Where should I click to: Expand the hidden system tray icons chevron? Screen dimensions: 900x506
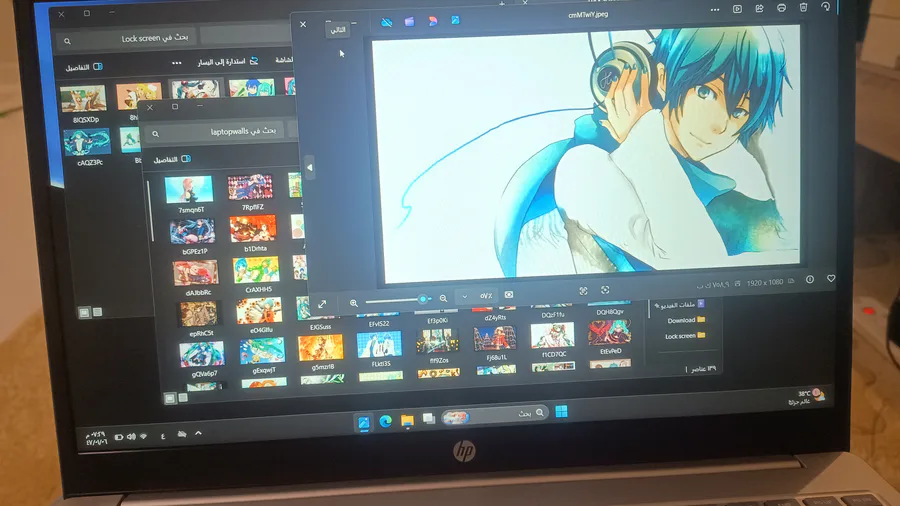coord(199,434)
